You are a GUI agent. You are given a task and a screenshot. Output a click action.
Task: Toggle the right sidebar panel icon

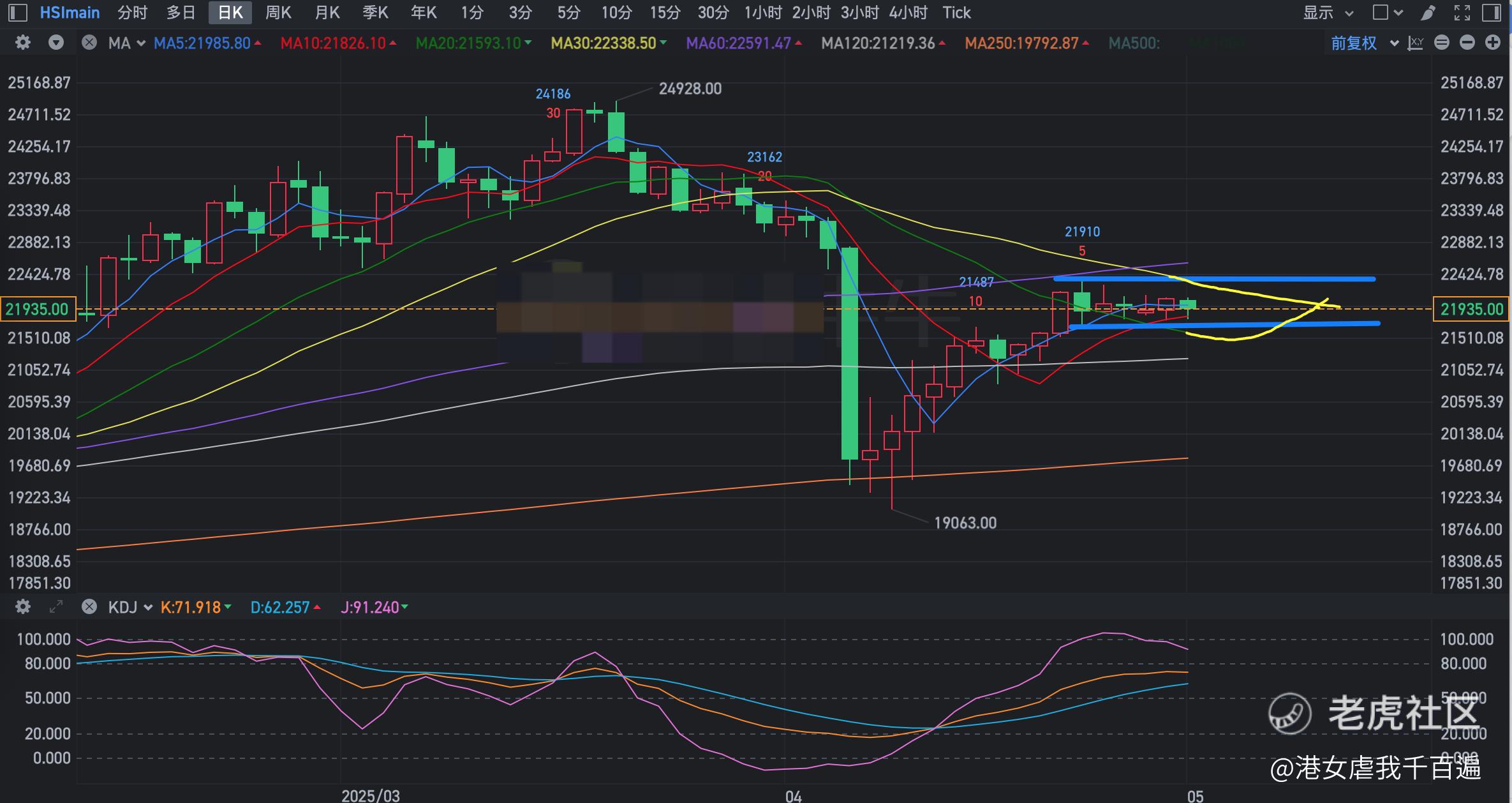click(1492, 13)
